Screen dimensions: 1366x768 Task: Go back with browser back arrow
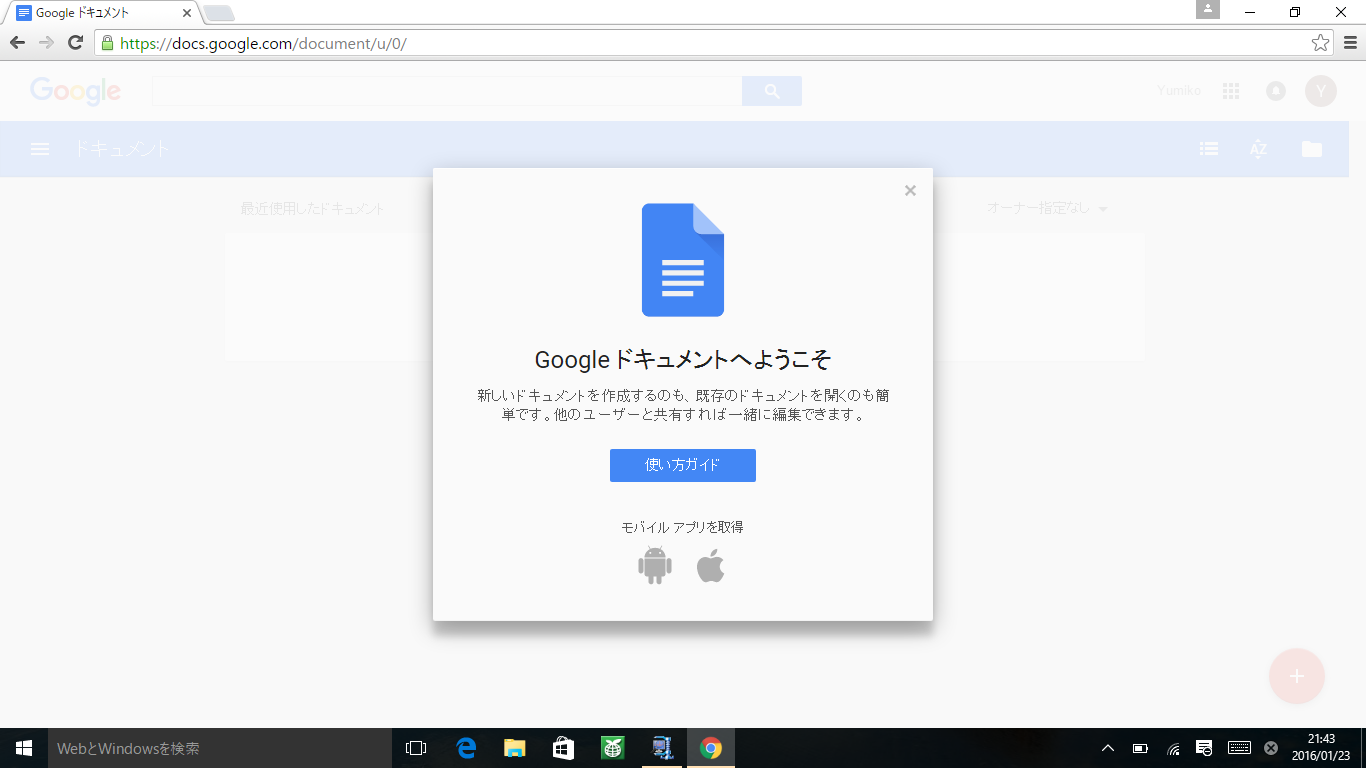click(x=17, y=42)
